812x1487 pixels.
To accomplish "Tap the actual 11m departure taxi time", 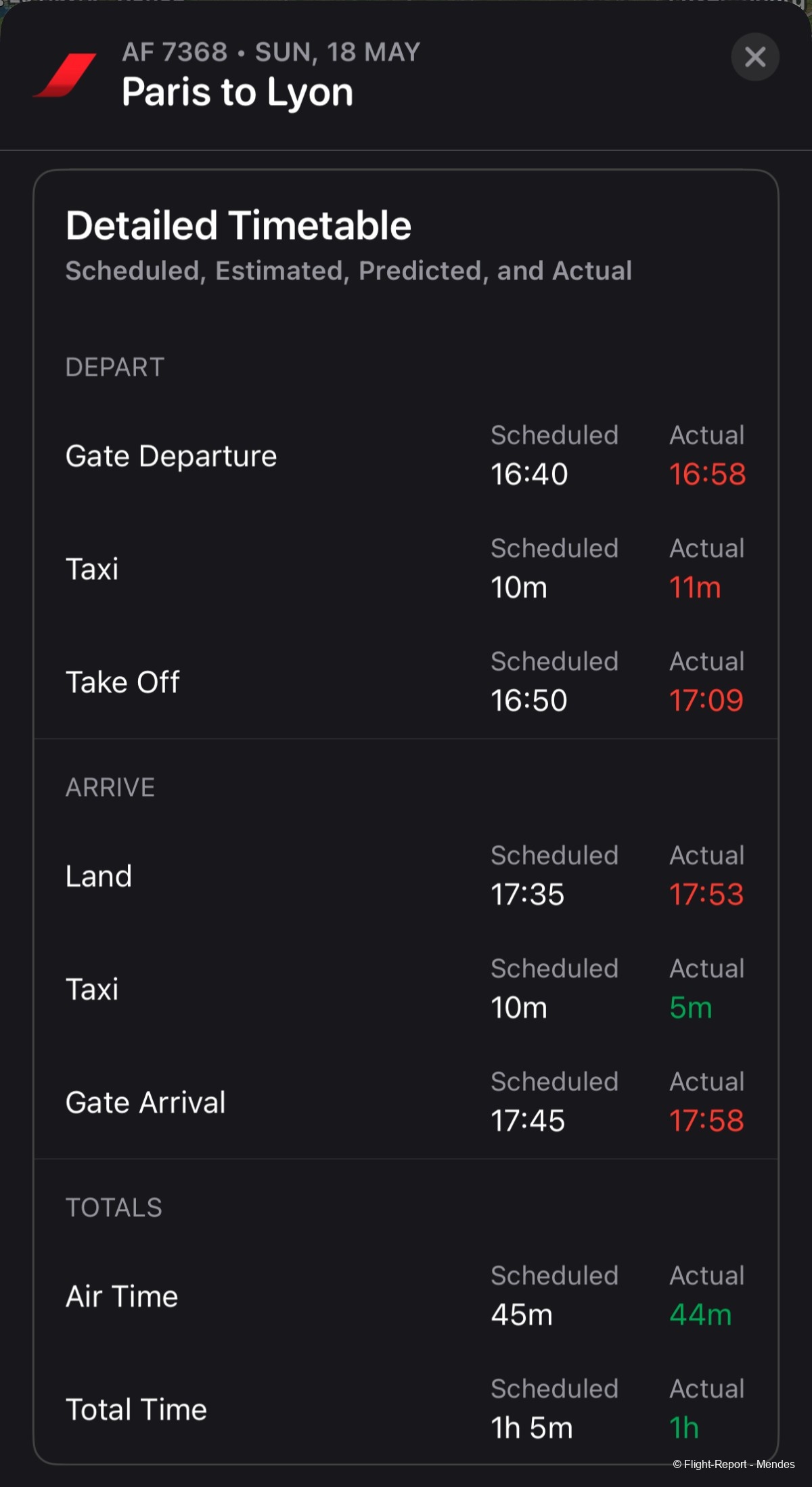I will [695, 587].
